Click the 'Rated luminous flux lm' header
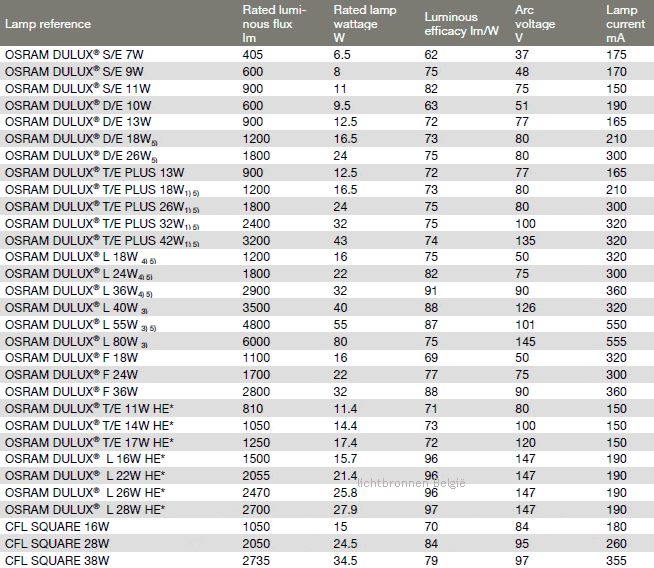654x568 pixels. pyautogui.click(x=274, y=24)
